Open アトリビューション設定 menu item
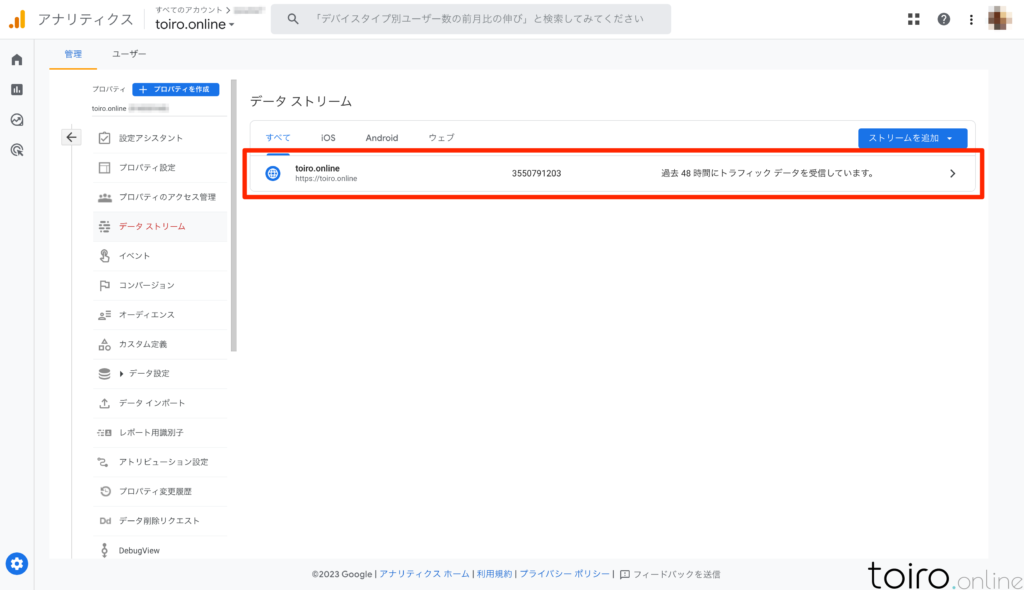This screenshot has height=590, width=1024. pyautogui.click(x=160, y=462)
